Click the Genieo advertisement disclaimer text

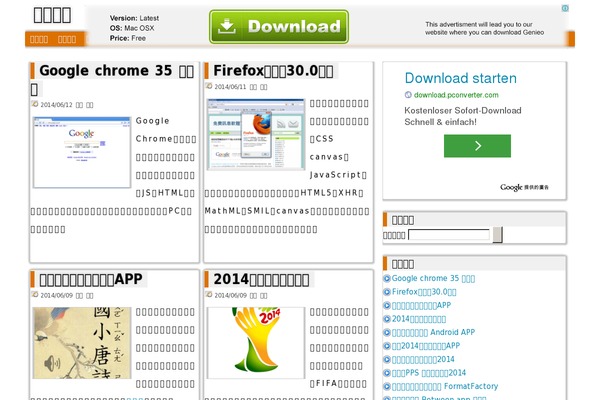click(484, 28)
